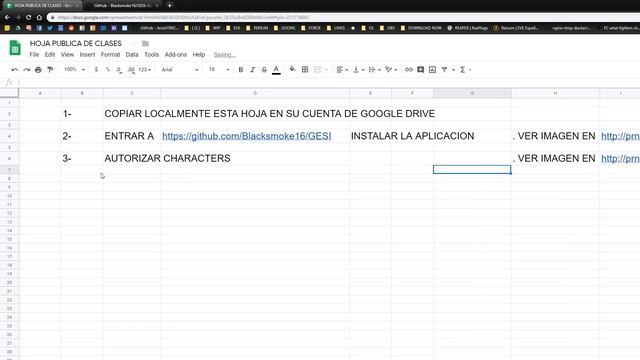
Task: Open the View menu
Action: coord(67,55)
